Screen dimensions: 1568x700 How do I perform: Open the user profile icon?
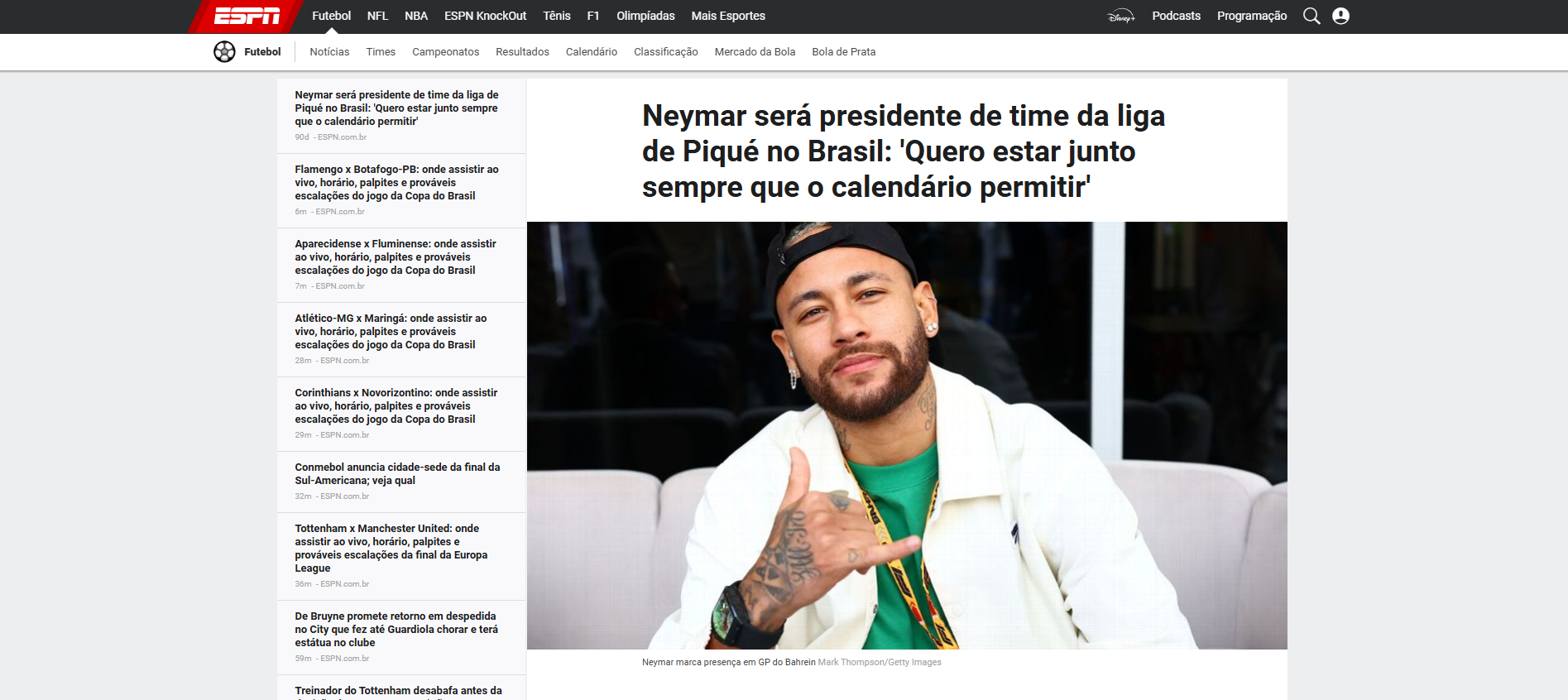1341,16
